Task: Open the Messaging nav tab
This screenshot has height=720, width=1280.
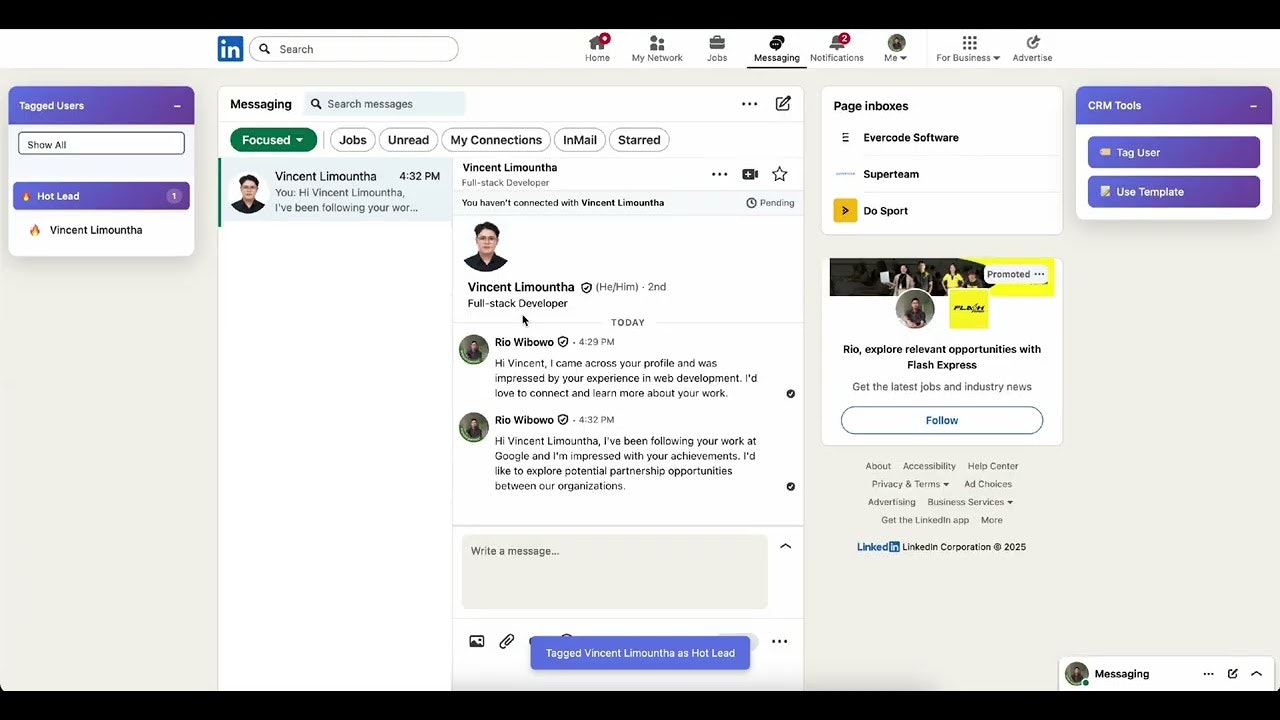Action: [x=777, y=49]
